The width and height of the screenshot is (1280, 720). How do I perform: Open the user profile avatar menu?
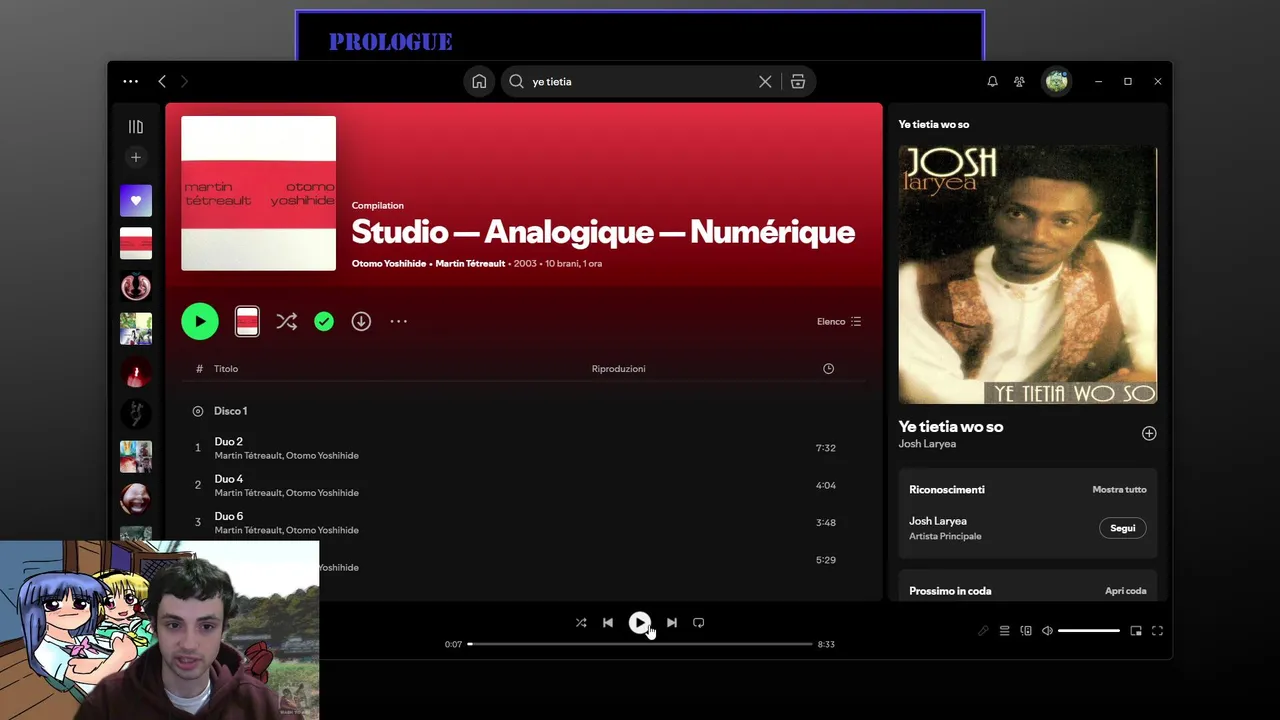tap(1056, 82)
